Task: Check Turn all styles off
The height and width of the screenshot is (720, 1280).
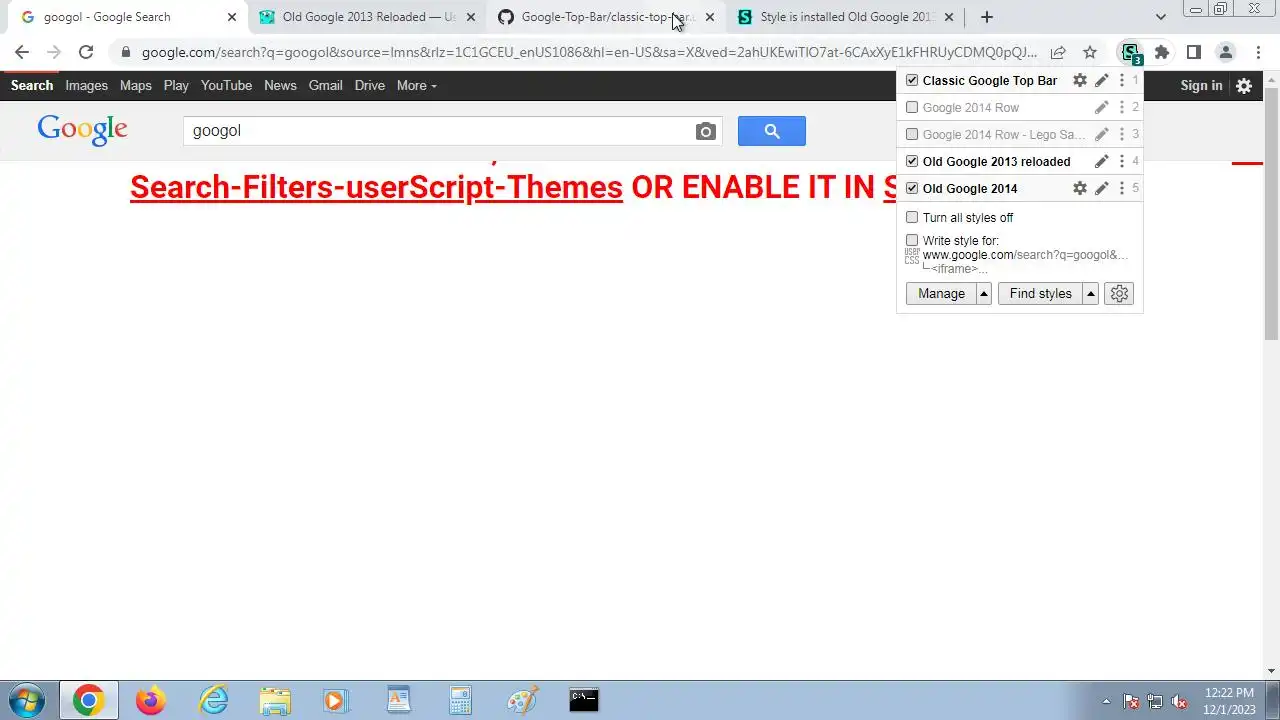Action: [912, 217]
